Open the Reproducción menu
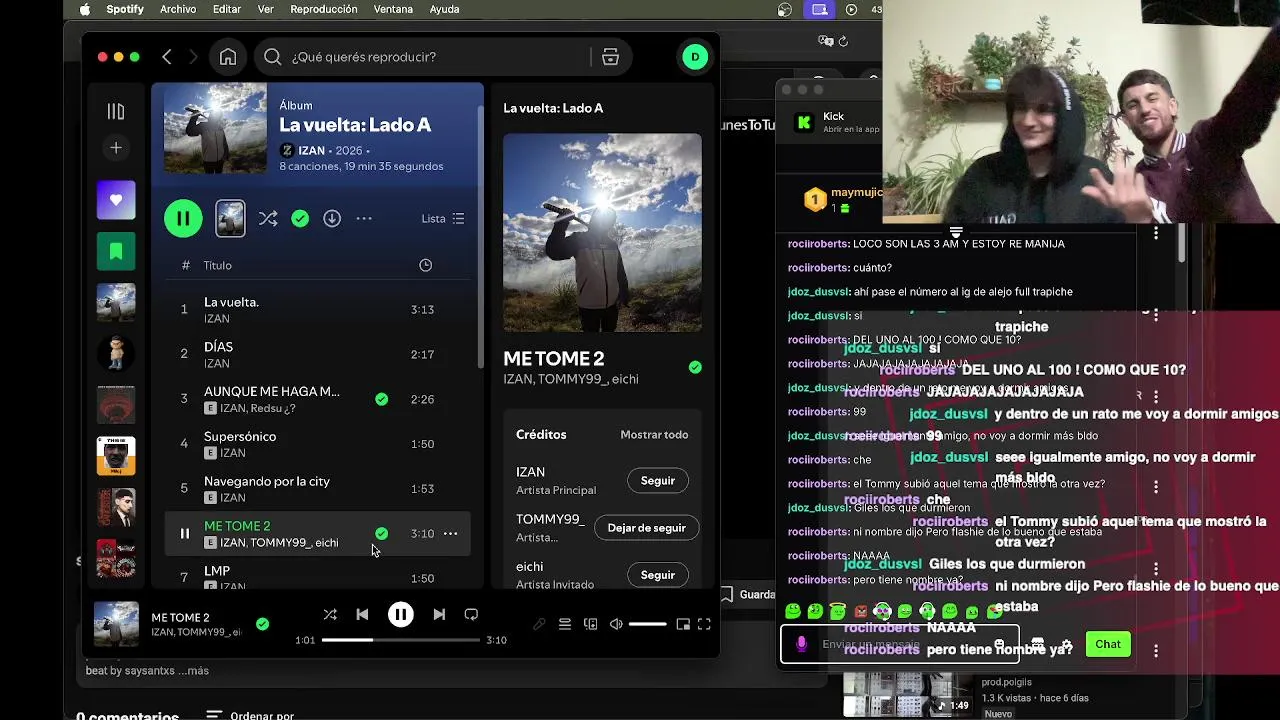The height and width of the screenshot is (720, 1280). 323,9
